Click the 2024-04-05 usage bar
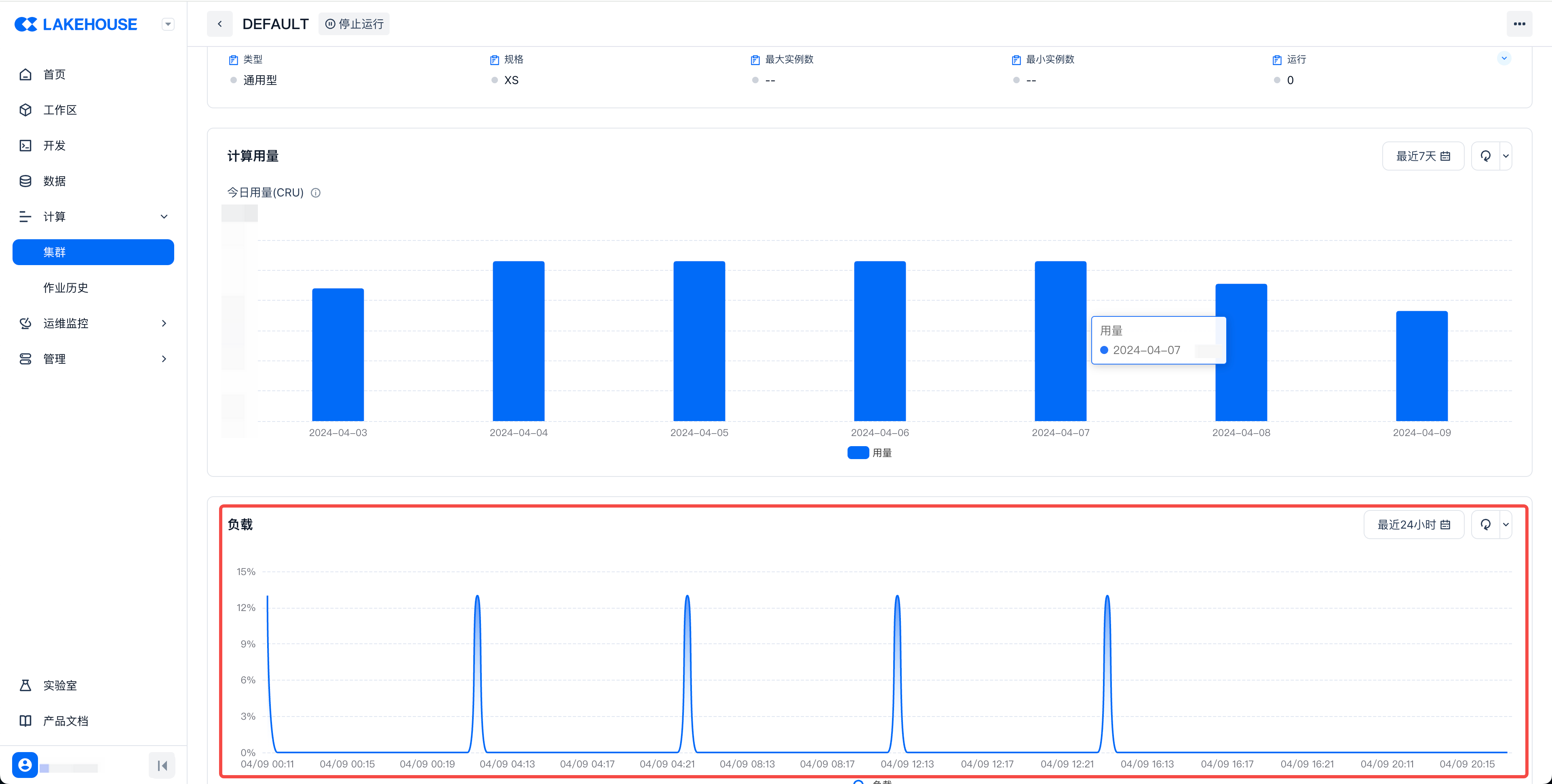This screenshot has height=784, width=1552. click(x=699, y=341)
